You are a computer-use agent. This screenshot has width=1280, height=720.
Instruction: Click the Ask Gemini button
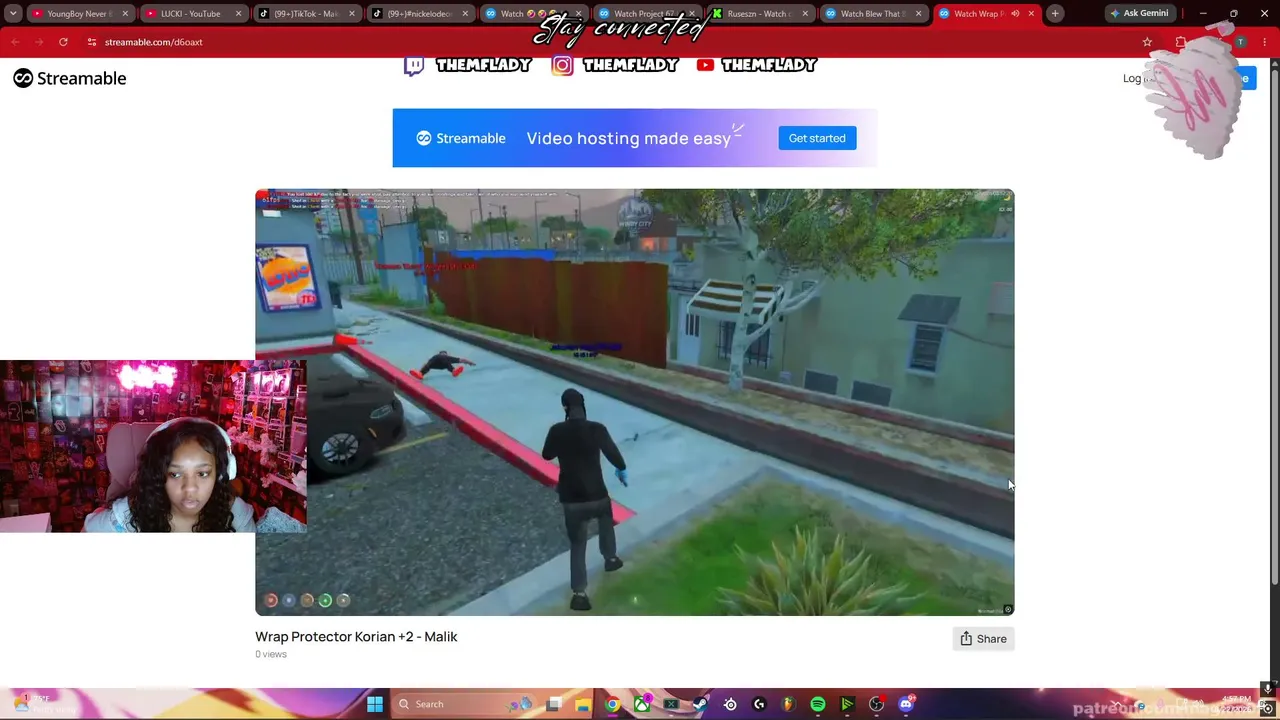1139,14
